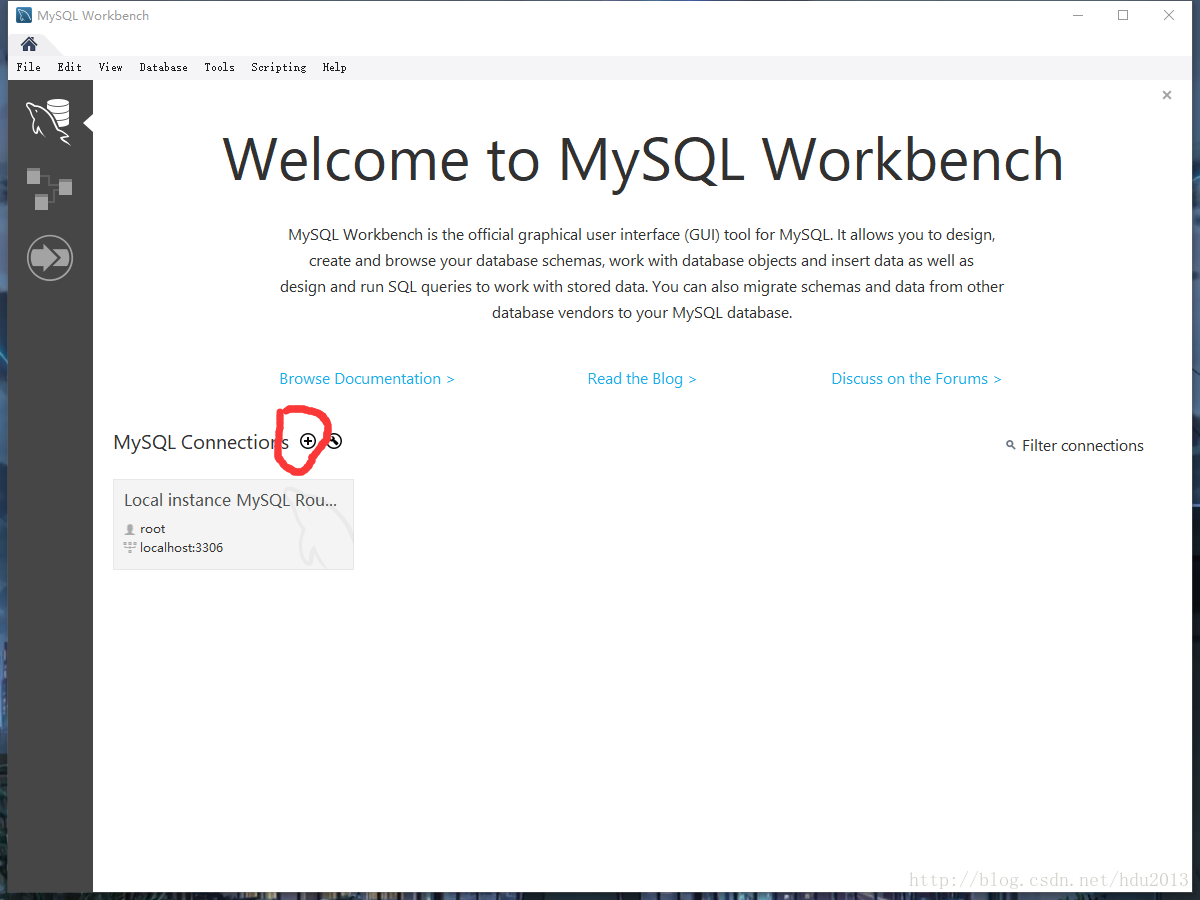Open the File menu

coord(29,67)
